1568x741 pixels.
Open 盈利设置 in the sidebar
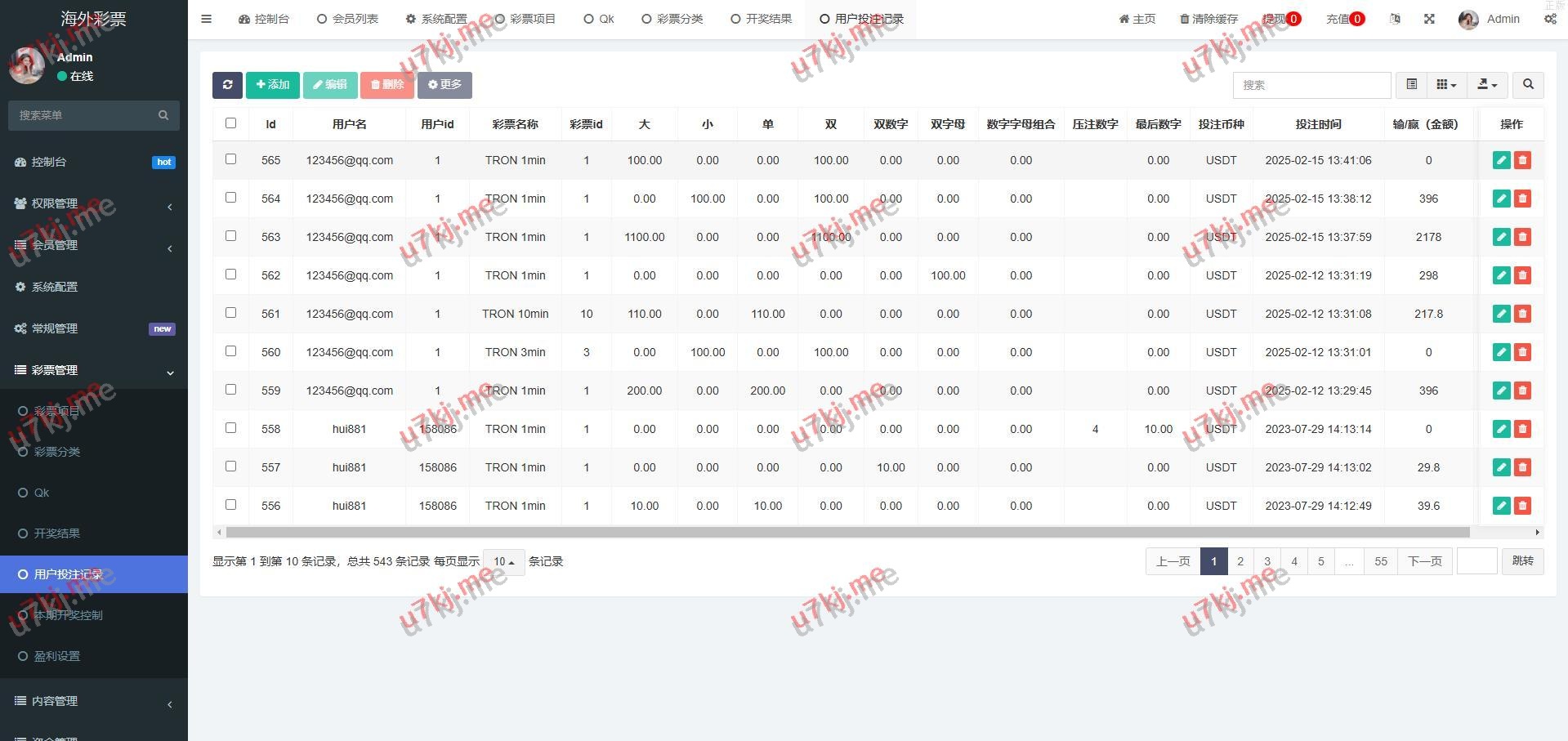point(57,656)
